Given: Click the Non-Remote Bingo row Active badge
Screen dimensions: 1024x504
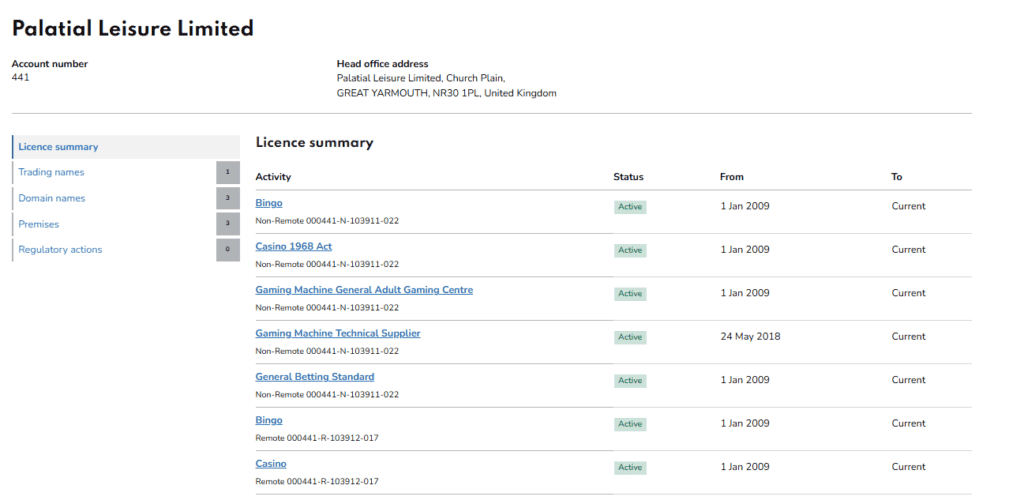Looking at the screenshot, I should click(630, 206).
